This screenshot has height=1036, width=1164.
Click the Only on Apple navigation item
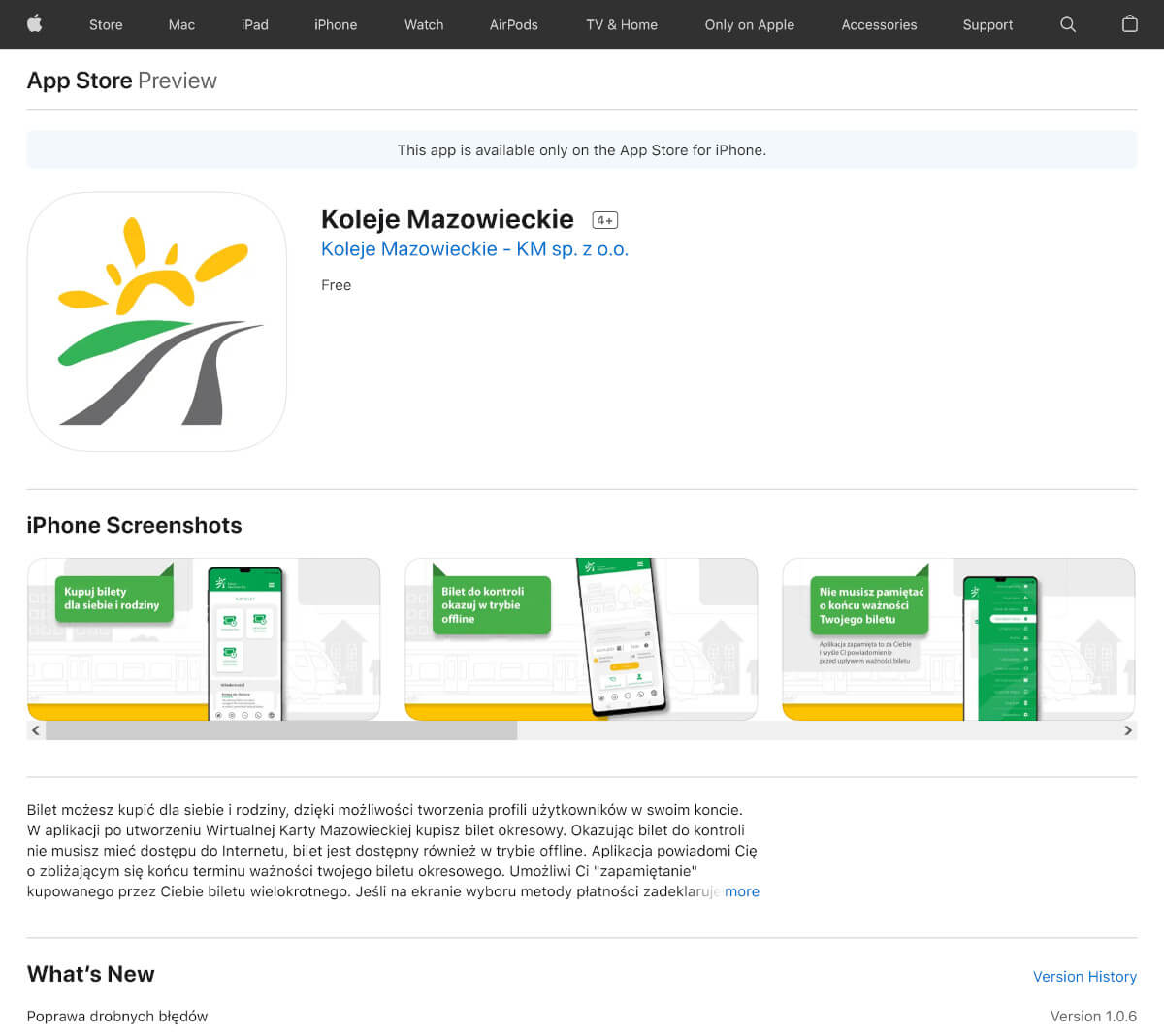point(749,24)
